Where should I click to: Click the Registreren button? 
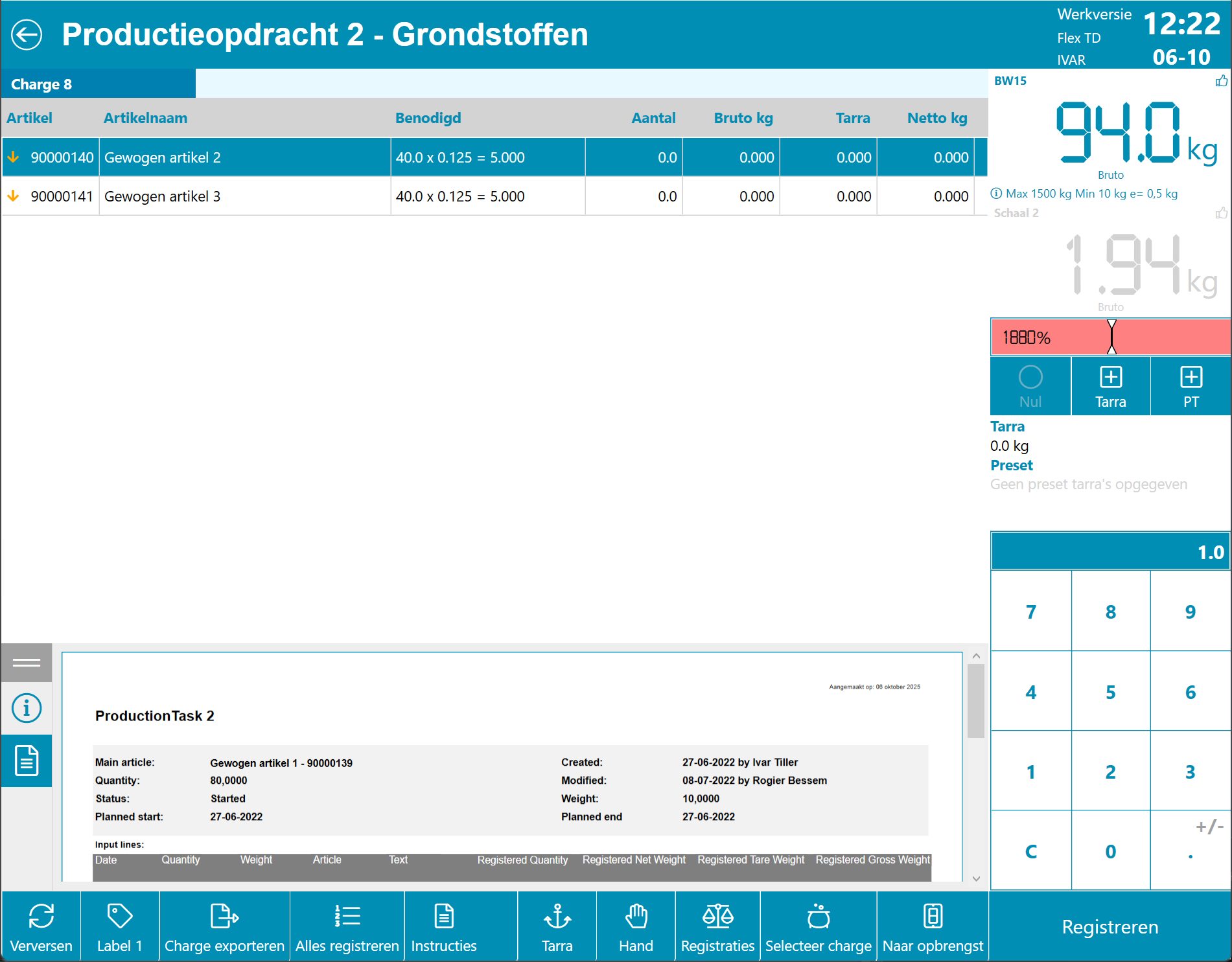[x=1110, y=926]
